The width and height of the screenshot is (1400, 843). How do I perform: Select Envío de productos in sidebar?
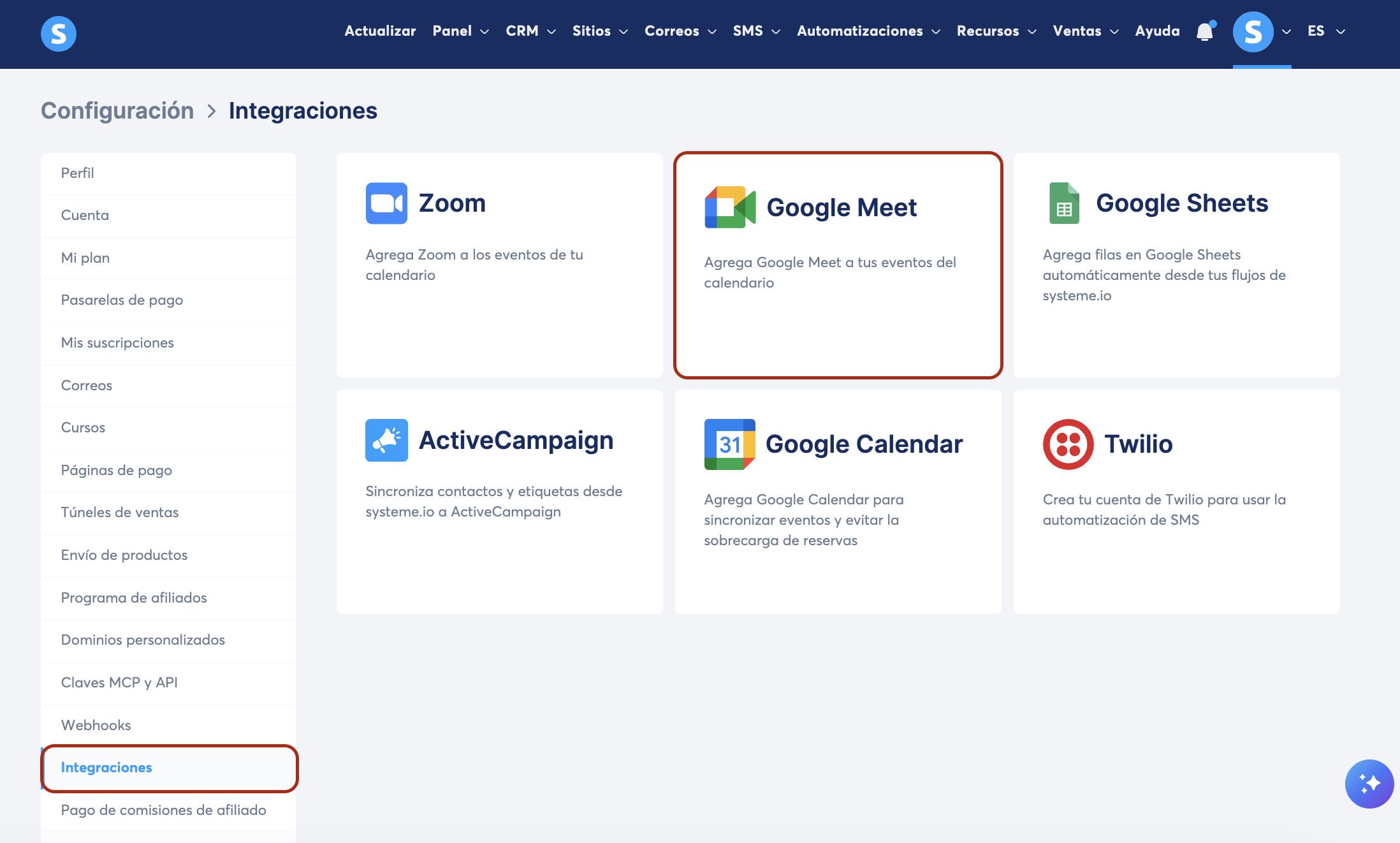coord(168,555)
